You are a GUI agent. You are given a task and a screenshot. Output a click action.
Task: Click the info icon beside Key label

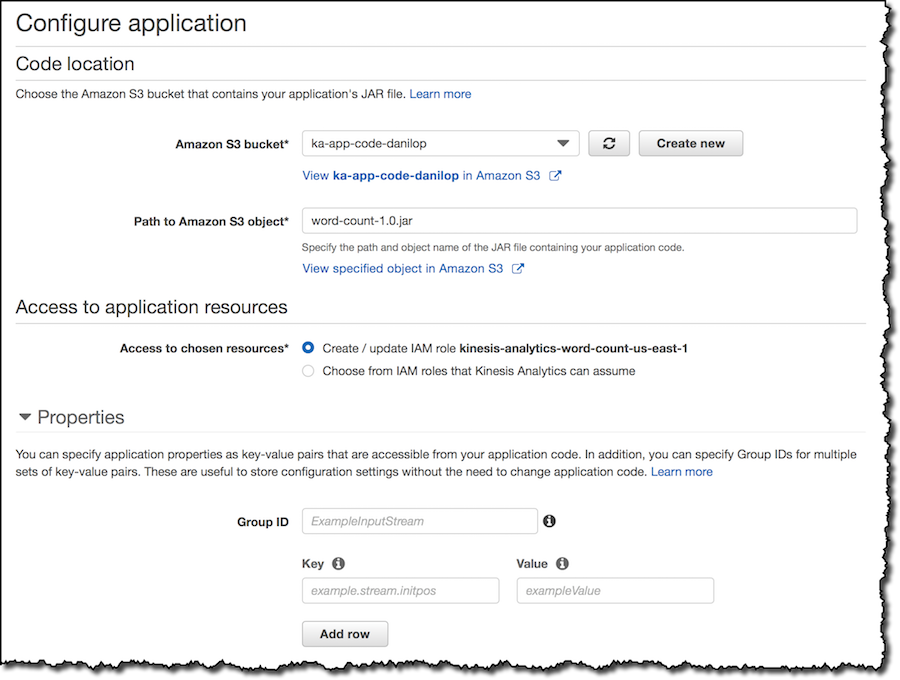339,564
